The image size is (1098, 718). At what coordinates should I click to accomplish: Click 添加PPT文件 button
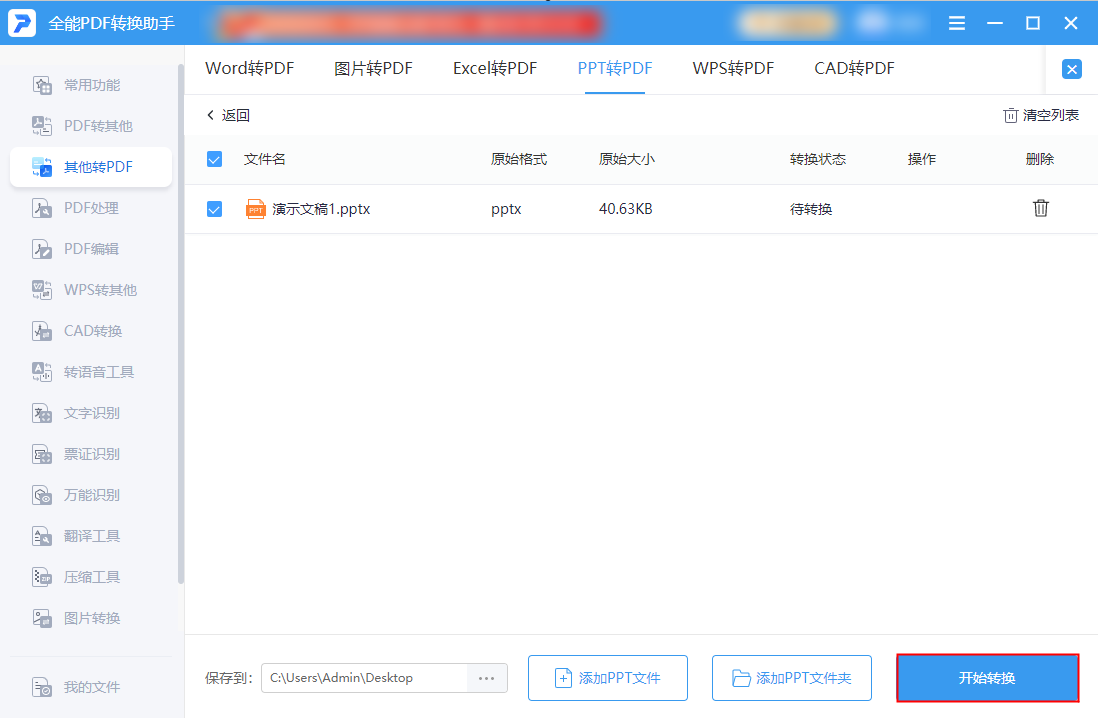click(608, 678)
